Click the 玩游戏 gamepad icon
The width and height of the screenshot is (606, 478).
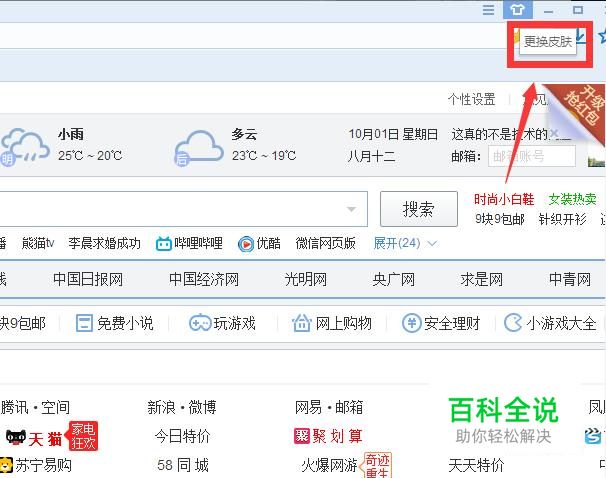click(x=200, y=323)
